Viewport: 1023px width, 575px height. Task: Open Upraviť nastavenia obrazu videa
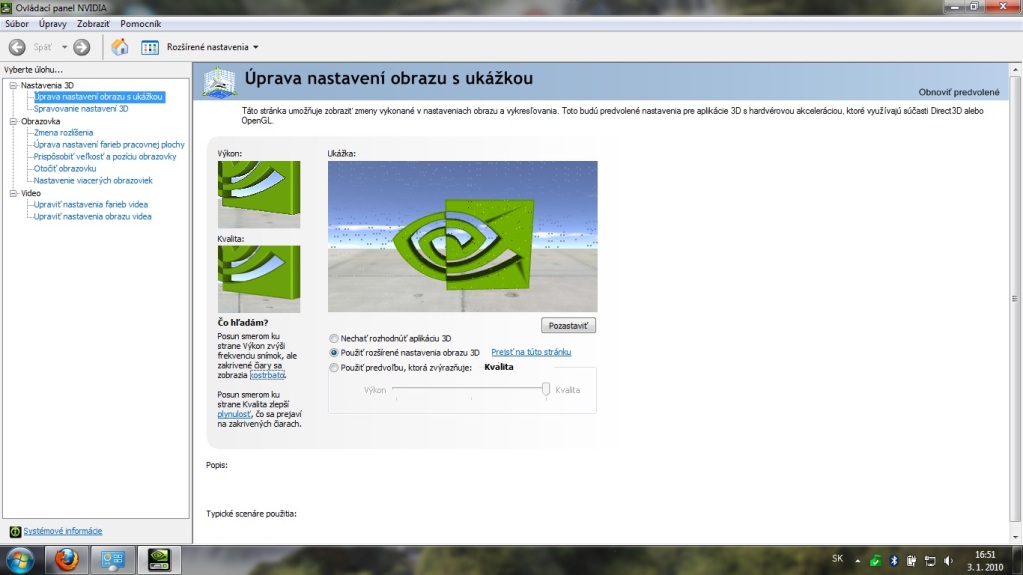(93, 216)
